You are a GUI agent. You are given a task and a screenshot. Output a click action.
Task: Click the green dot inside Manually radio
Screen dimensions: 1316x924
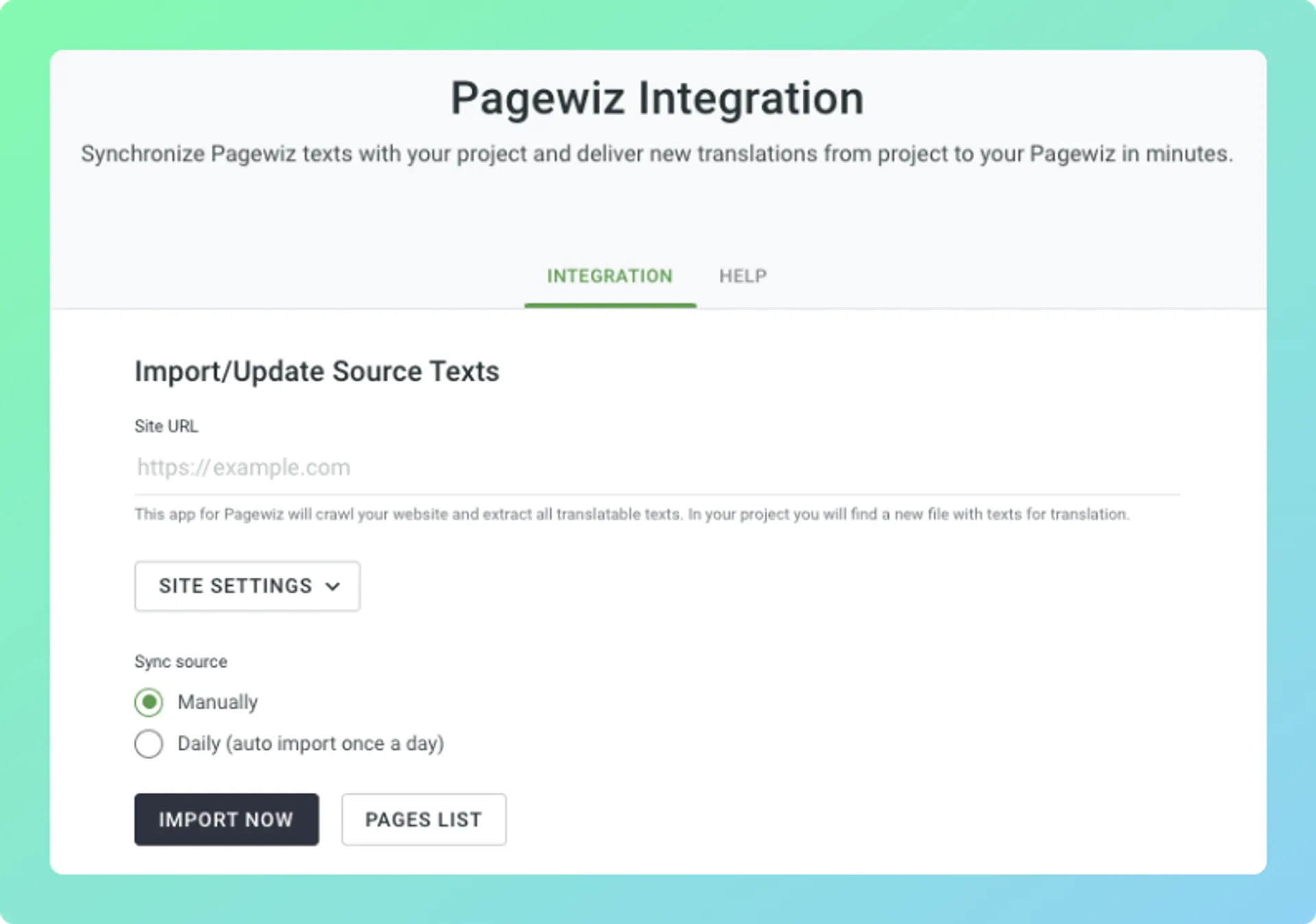(x=149, y=702)
